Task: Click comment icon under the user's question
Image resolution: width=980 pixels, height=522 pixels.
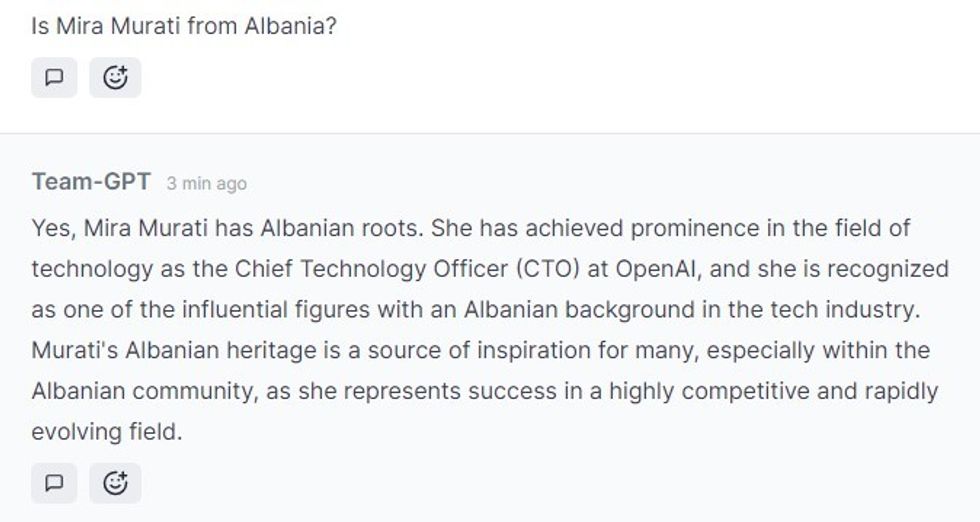Action: 54,77
